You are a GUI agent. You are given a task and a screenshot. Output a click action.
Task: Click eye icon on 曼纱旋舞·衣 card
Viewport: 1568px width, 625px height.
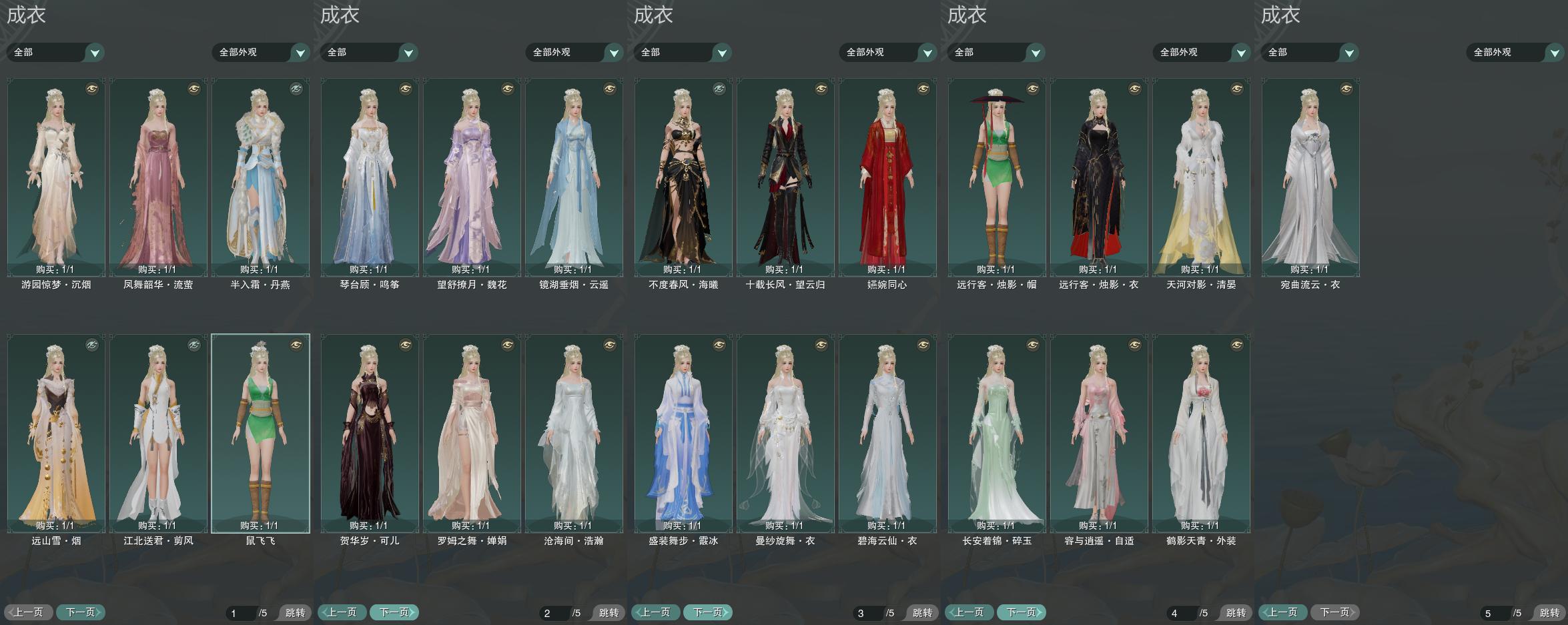point(821,345)
